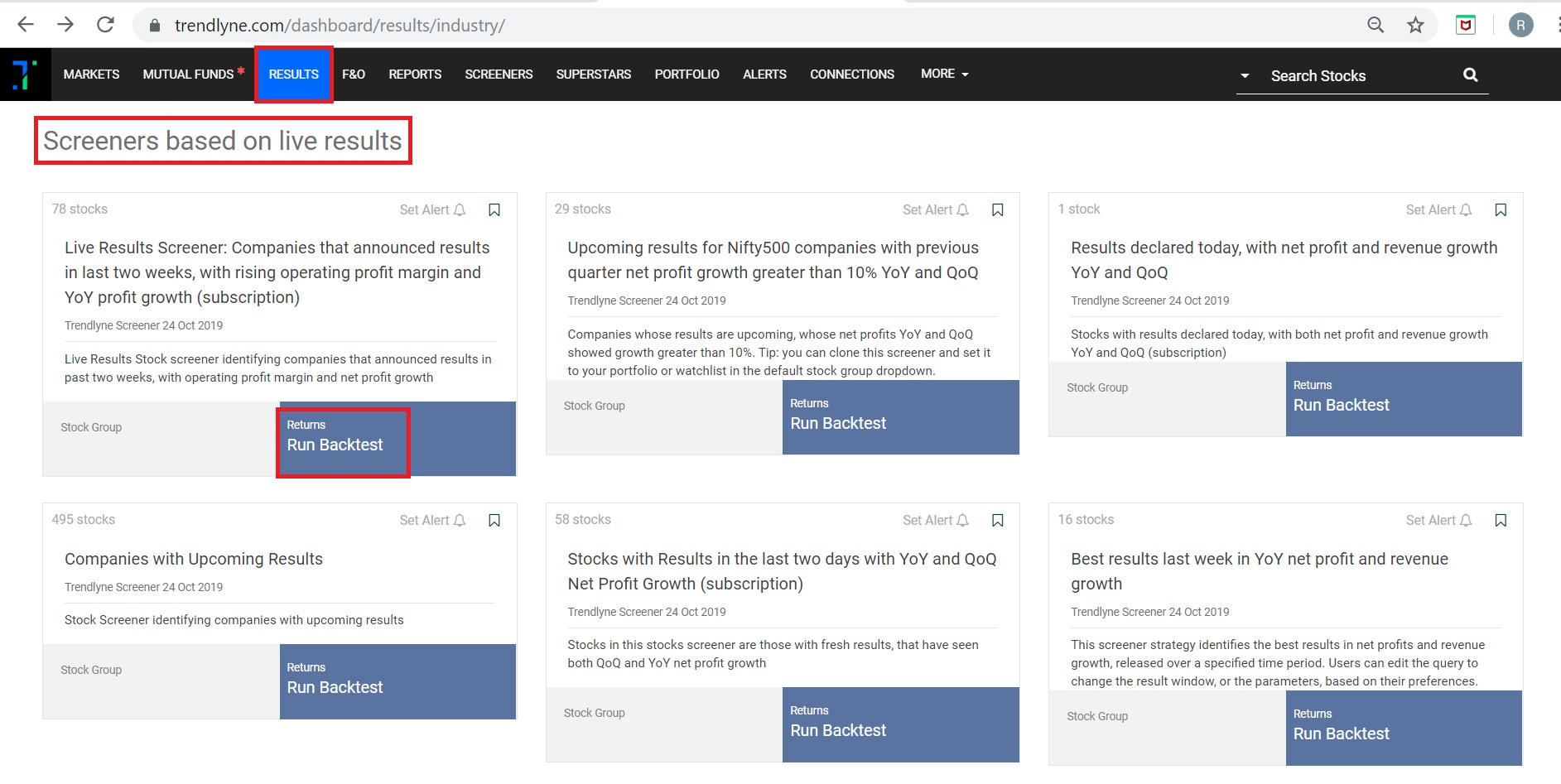This screenshot has width=1561, height=784.
Task: Expand the MORE dropdown menu
Action: click(944, 74)
